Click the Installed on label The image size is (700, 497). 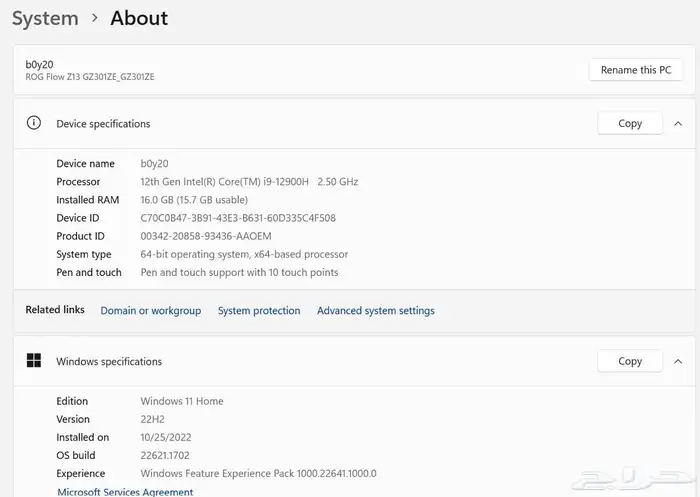[x=83, y=438]
